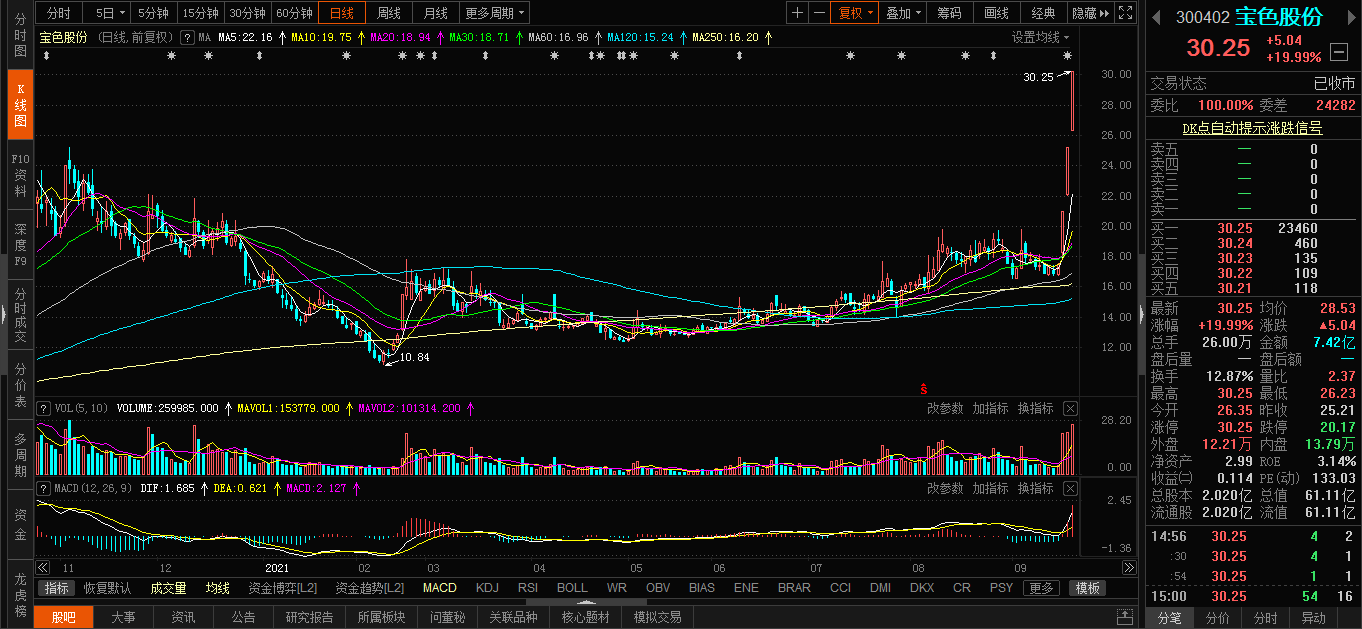Close the MACD indicator subpanel
Viewport: 1362px width, 629px height.
pyautogui.click(x=1070, y=488)
